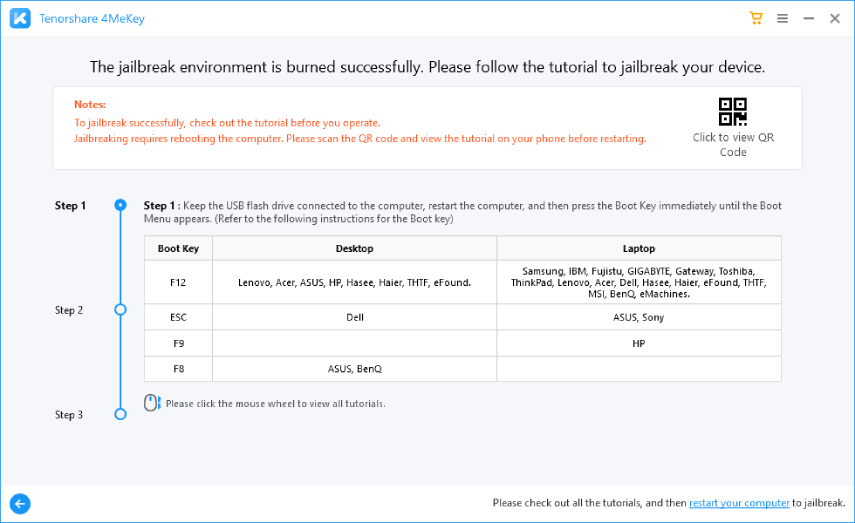
Task: Open the hamburger menu in title bar
Action: [x=782, y=18]
